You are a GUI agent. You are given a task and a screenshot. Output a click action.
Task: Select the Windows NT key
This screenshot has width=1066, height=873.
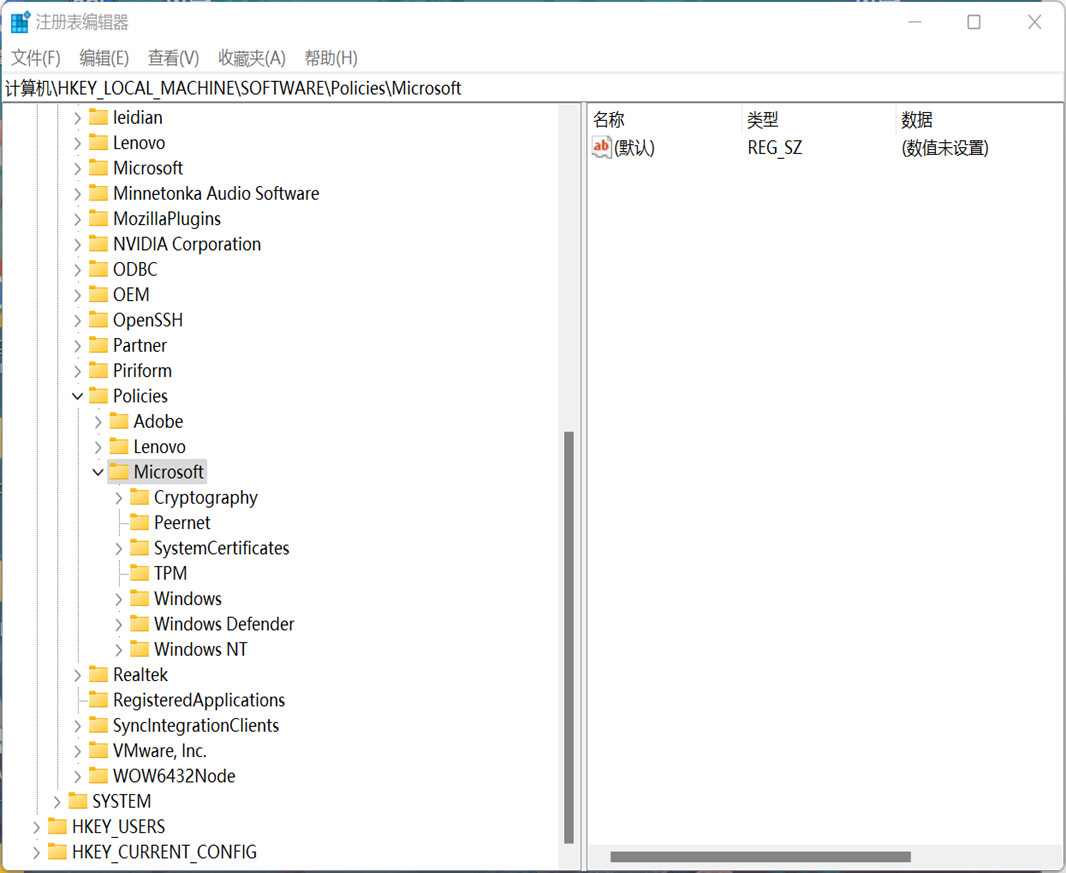tap(201, 649)
